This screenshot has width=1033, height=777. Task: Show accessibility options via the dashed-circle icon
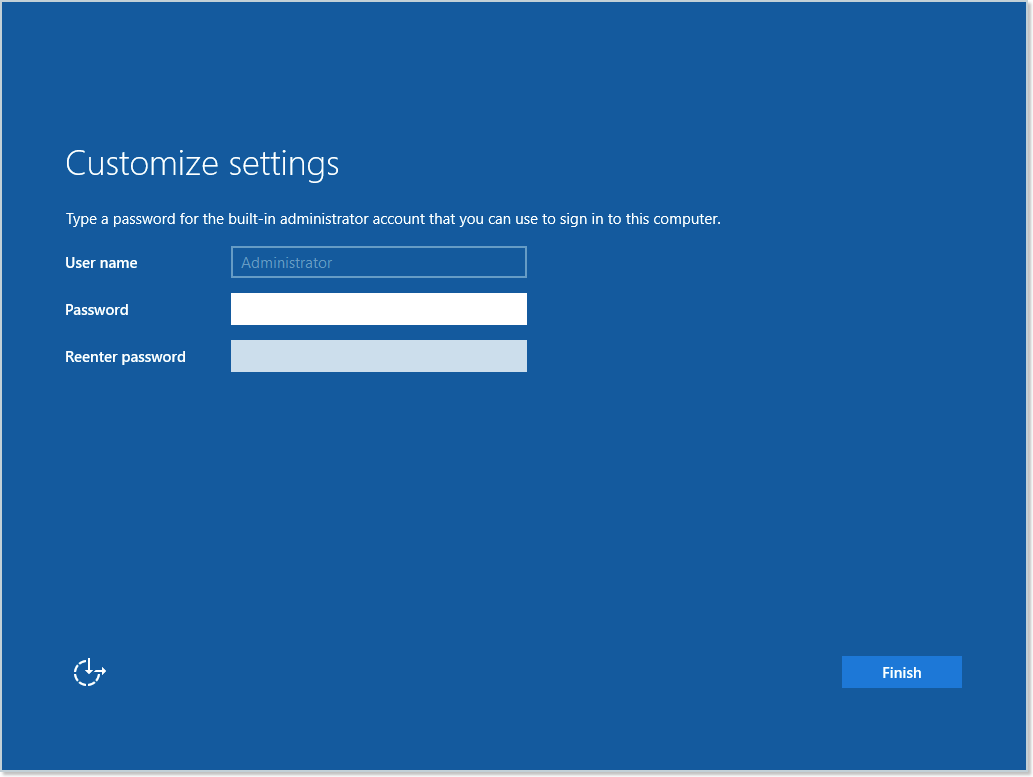pyautogui.click(x=89, y=672)
